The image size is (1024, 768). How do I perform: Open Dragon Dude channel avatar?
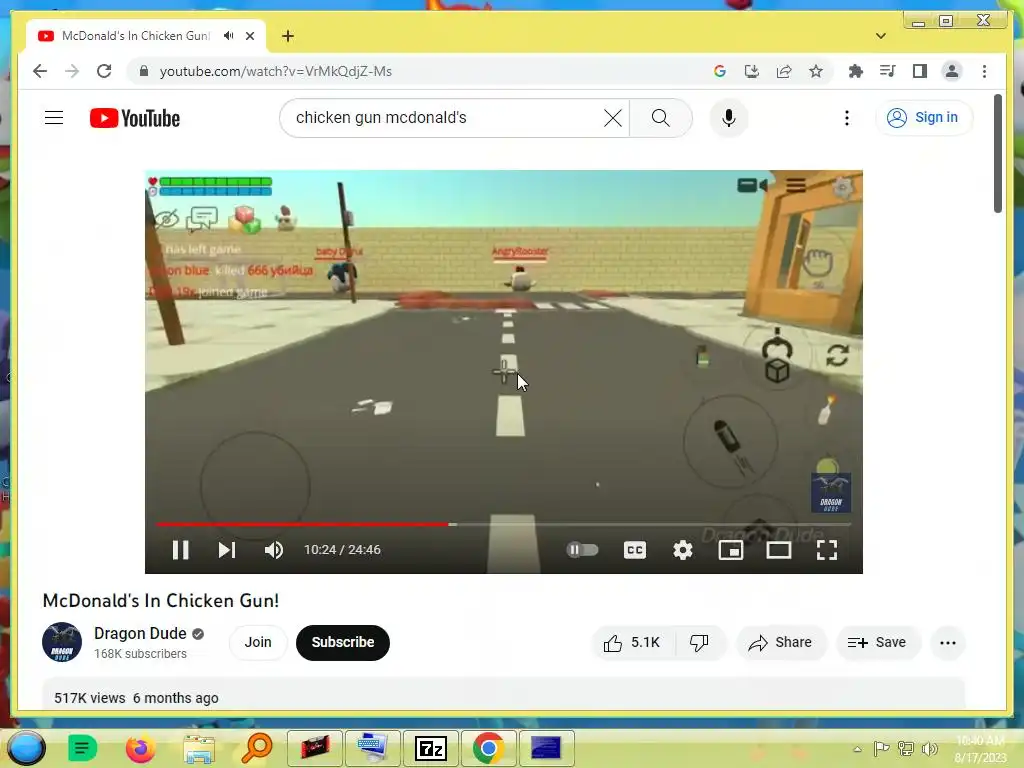point(62,642)
